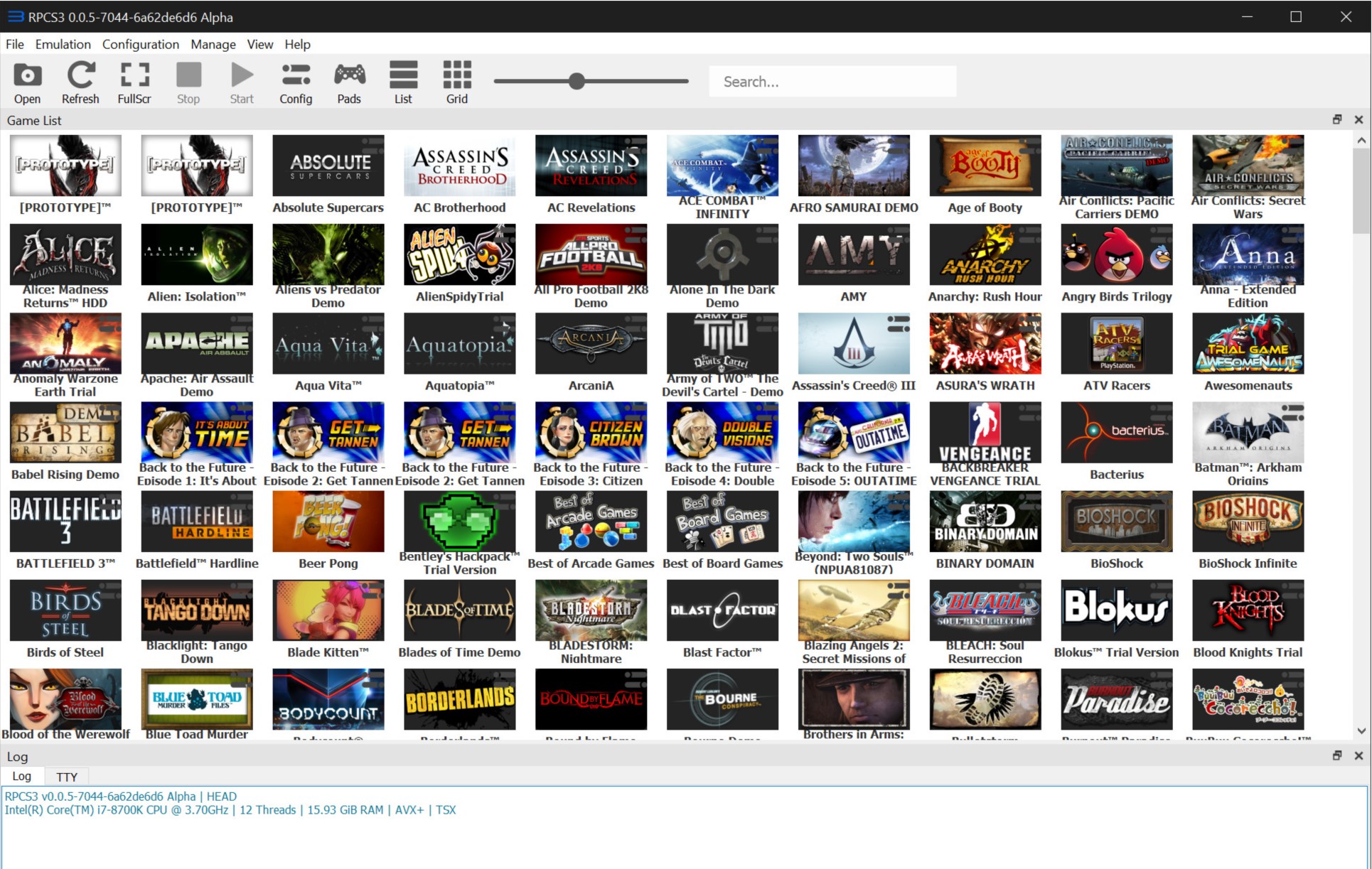This screenshot has height=869, width=1372.
Task: Click the Configuration menu item
Action: (139, 44)
